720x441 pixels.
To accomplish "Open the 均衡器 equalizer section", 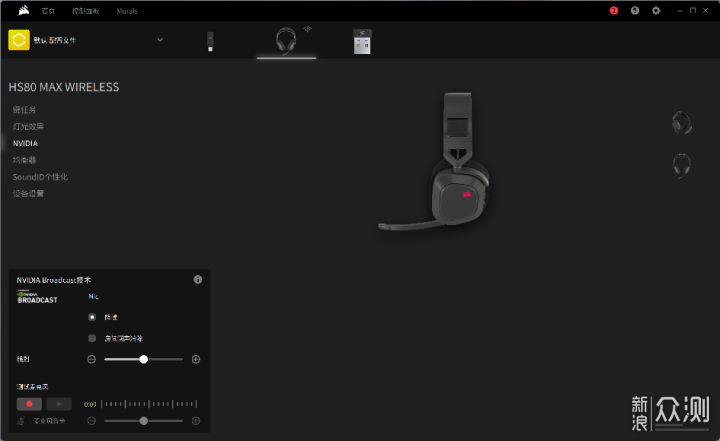I will [24, 160].
